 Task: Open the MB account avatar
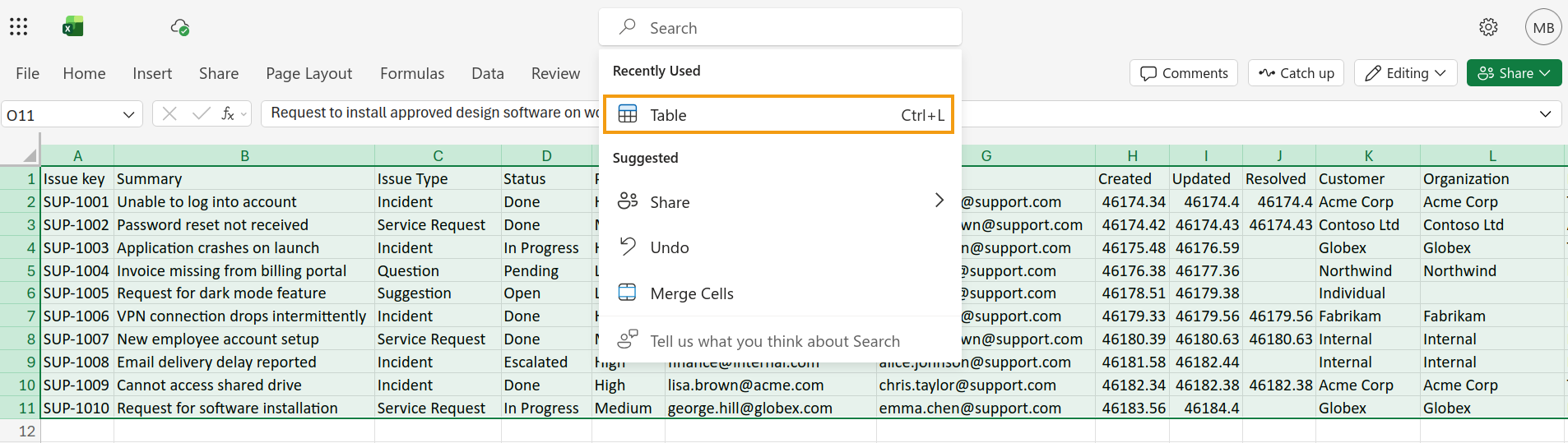(x=1543, y=27)
